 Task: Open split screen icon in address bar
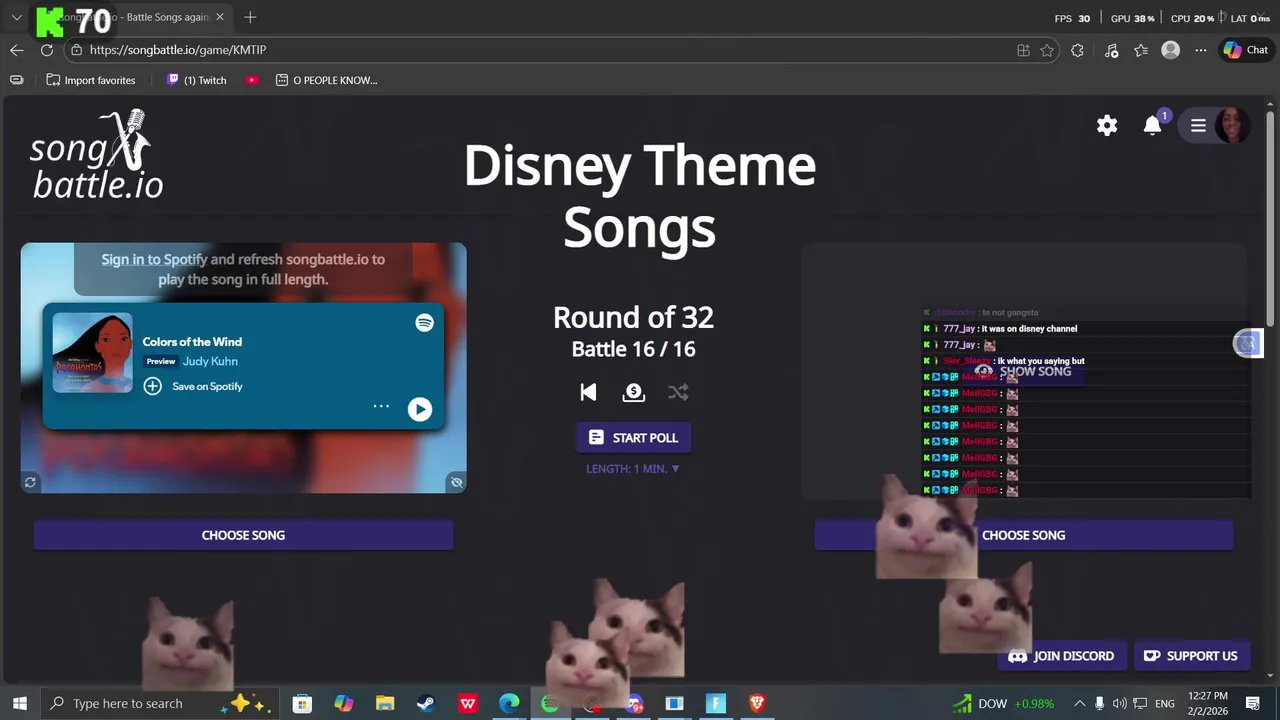[1023, 50]
